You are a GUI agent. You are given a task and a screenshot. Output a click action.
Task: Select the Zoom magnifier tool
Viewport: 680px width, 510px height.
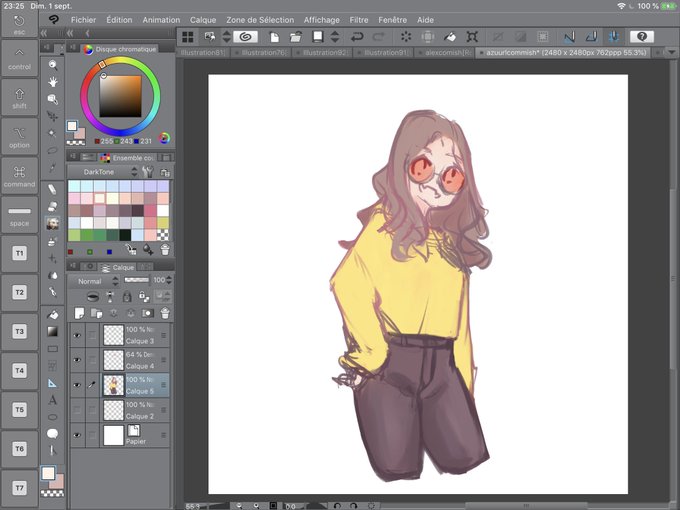coord(52,65)
